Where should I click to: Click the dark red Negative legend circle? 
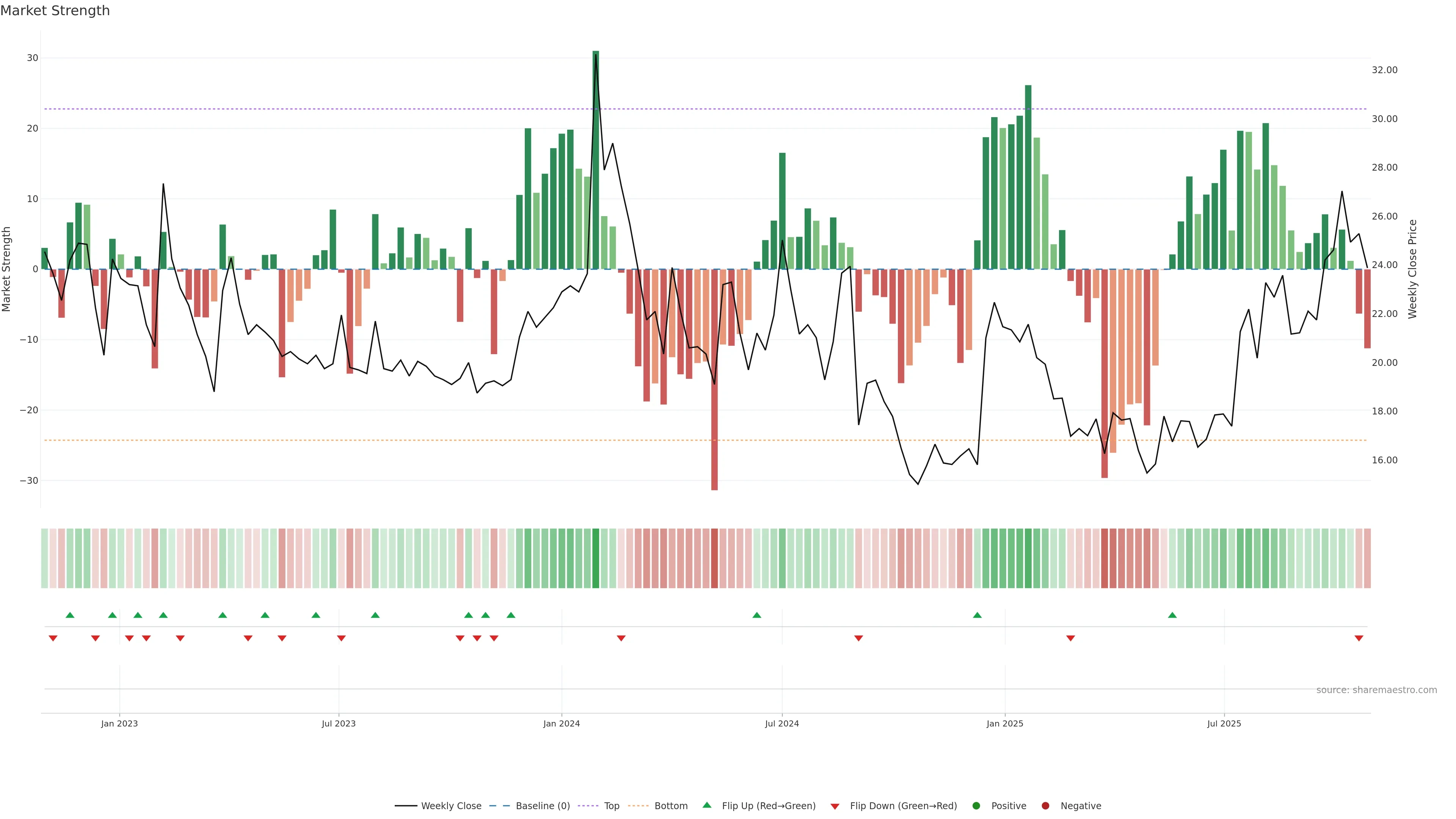[1045, 806]
